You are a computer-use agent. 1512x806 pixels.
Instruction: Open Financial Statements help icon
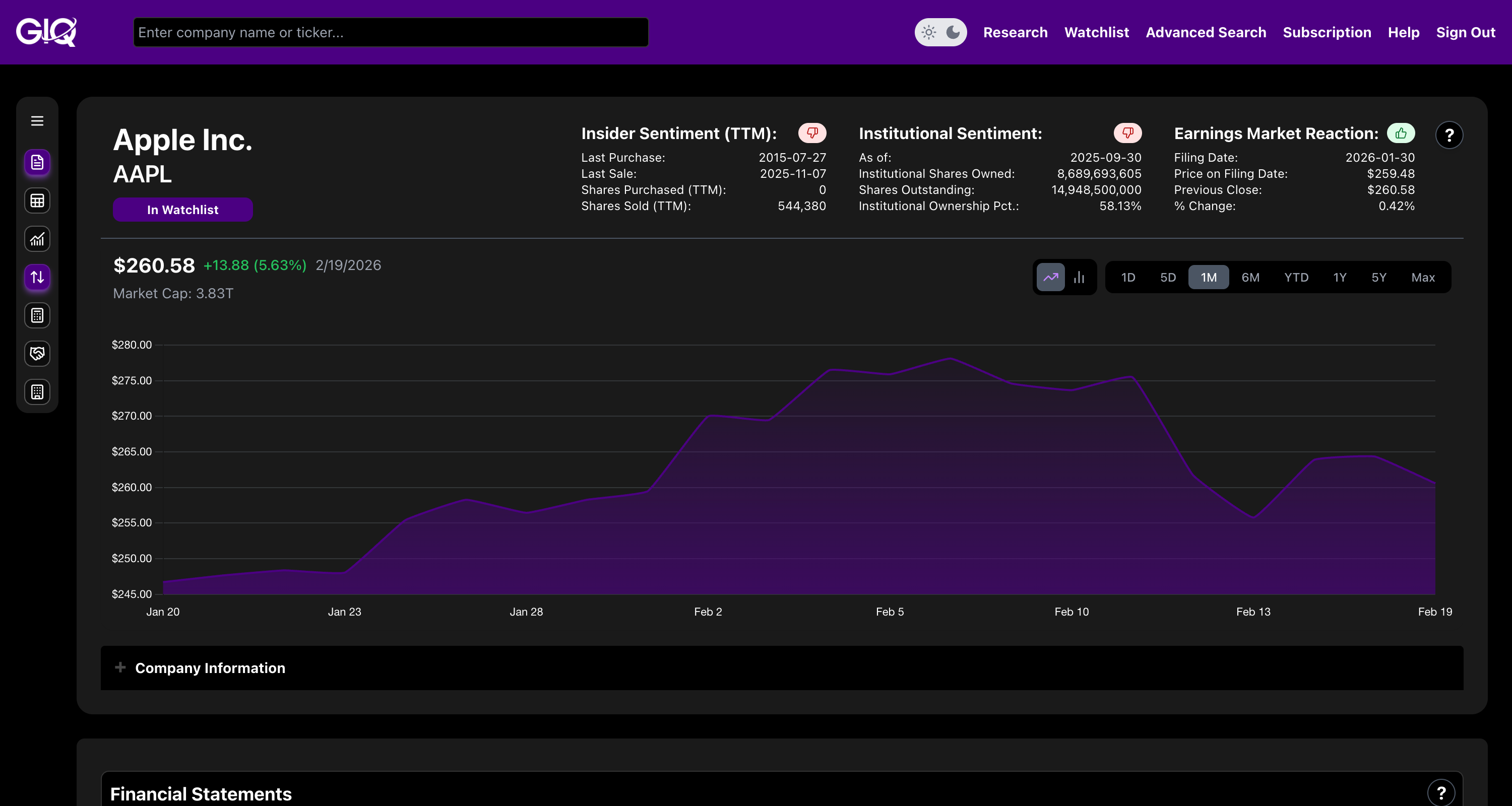1440,793
